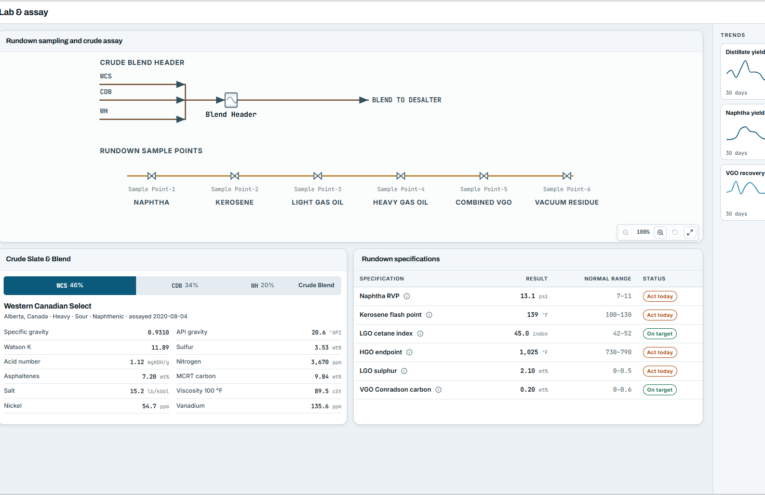
Task: Click the Crude Slate & Blend panel title
Action: point(38,259)
